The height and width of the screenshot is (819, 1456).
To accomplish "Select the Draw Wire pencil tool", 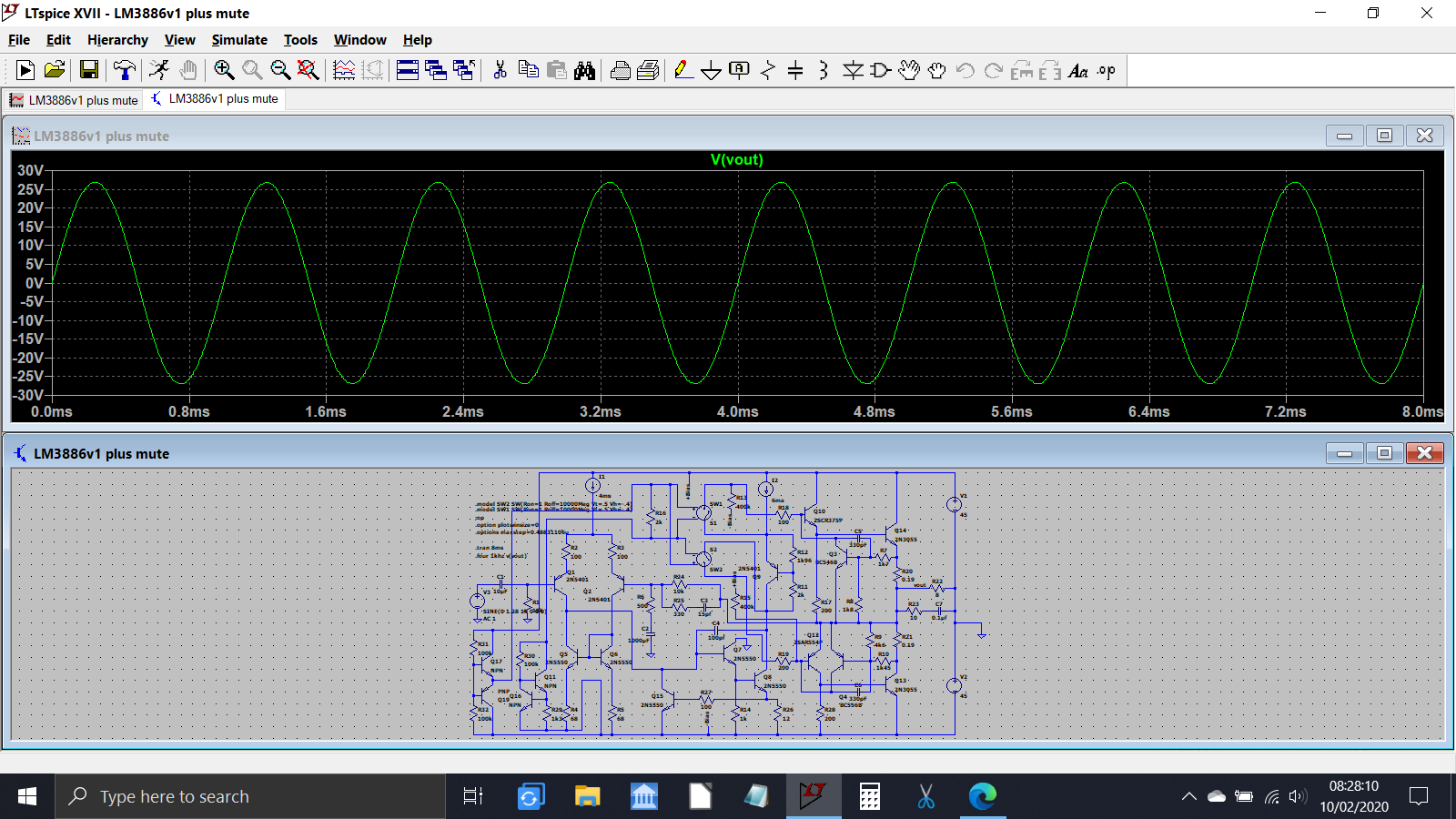I will (x=683, y=70).
